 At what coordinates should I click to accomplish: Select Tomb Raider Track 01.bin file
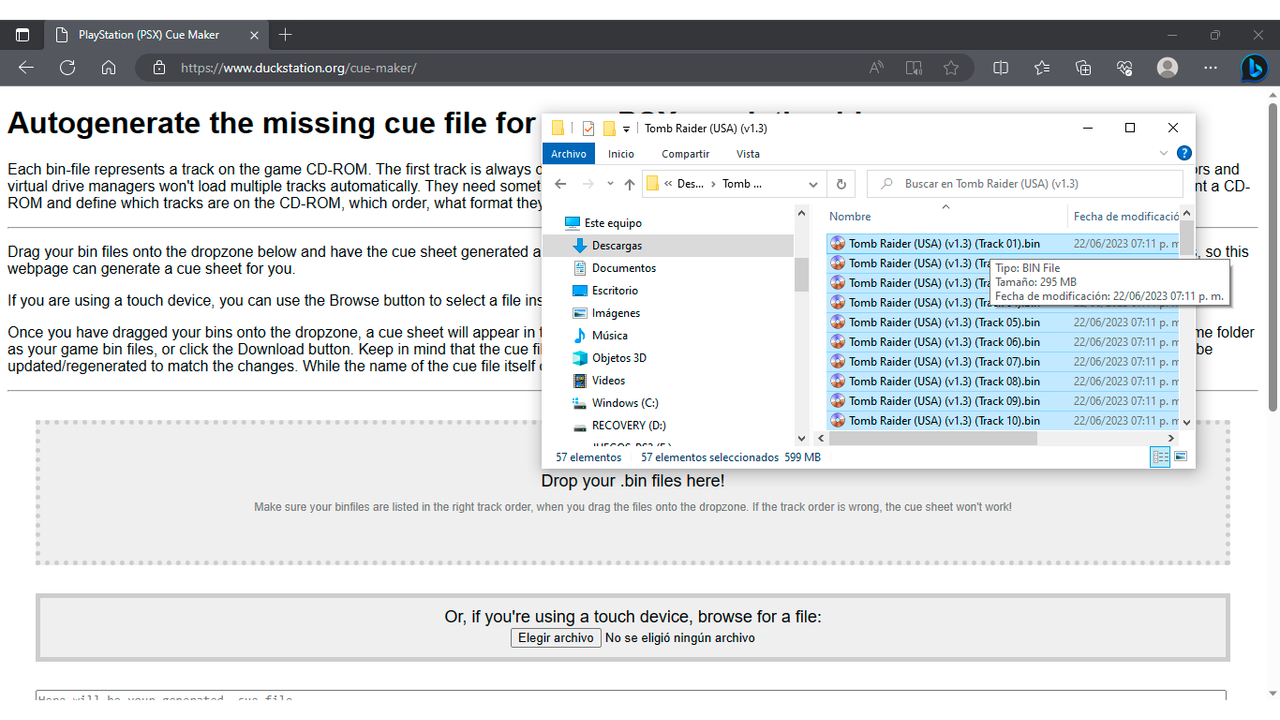1003,243
